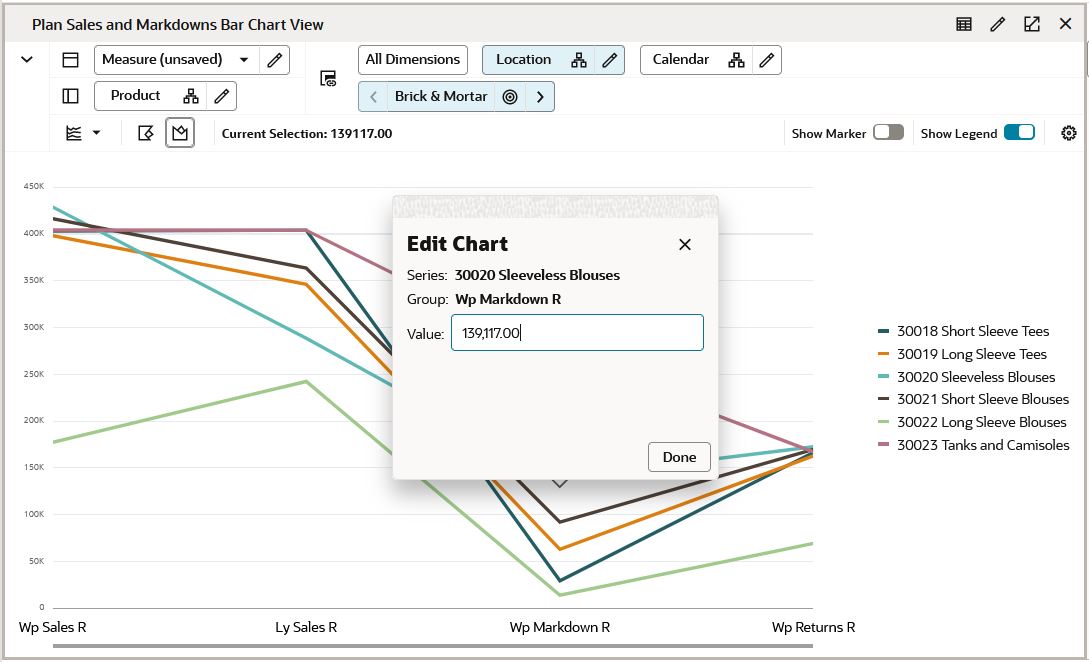The width and height of the screenshot is (1089, 662).
Task: Open the Measure (unsaved) dropdown
Action: [x=243, y=60]
